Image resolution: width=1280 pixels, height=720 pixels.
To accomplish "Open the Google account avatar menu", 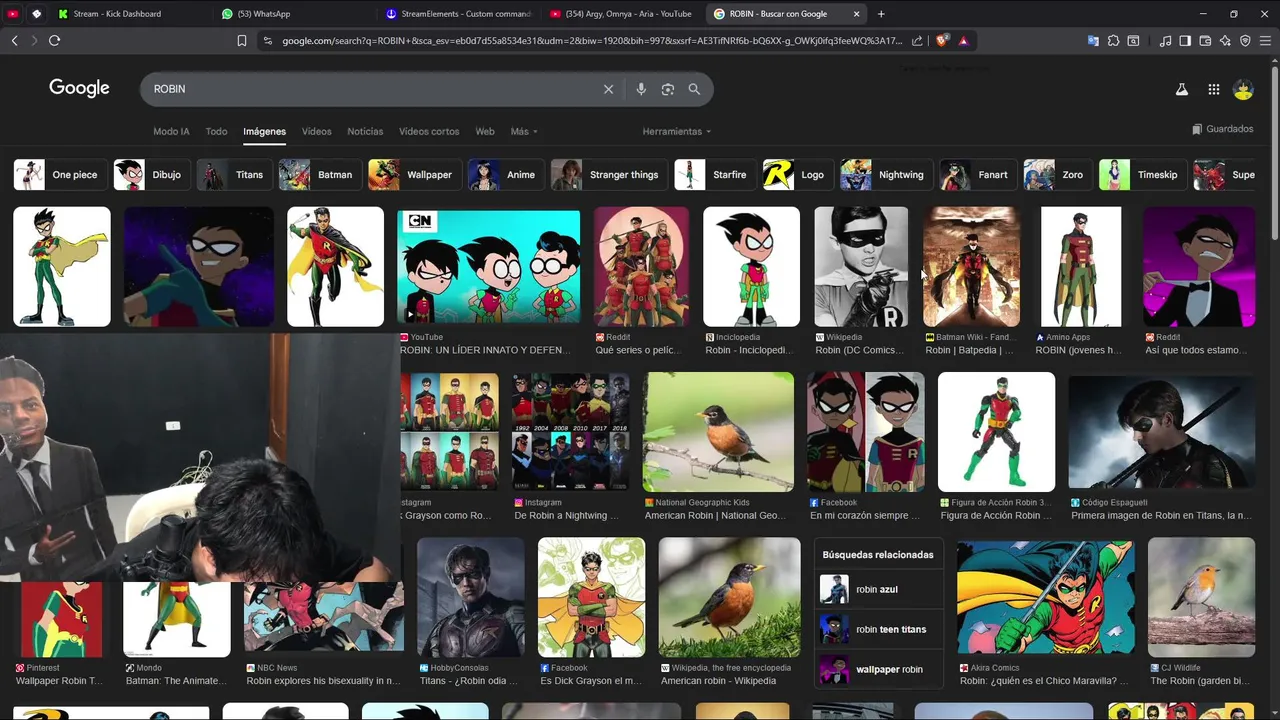I will click(x=1243, y=89).
